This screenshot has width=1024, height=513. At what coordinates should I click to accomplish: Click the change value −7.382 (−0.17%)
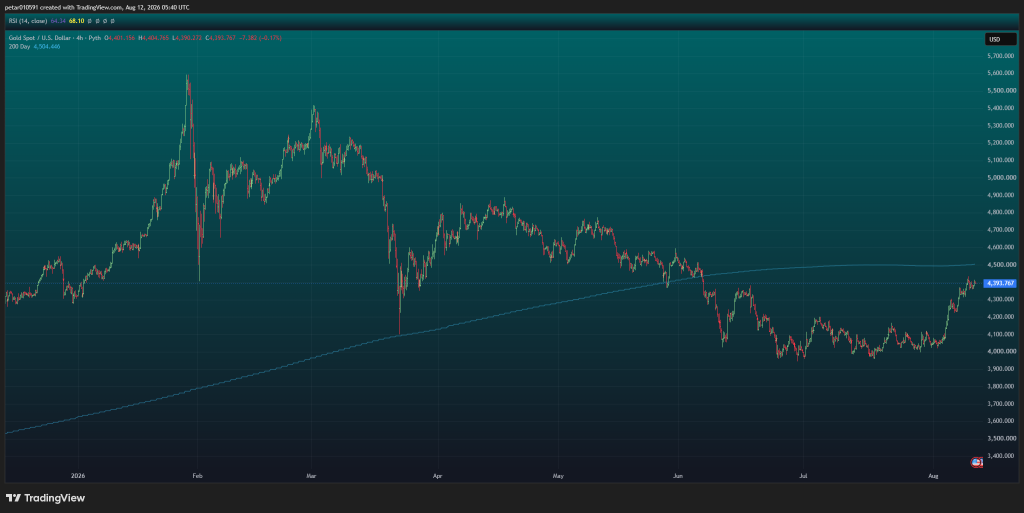[x=261, y=38]
